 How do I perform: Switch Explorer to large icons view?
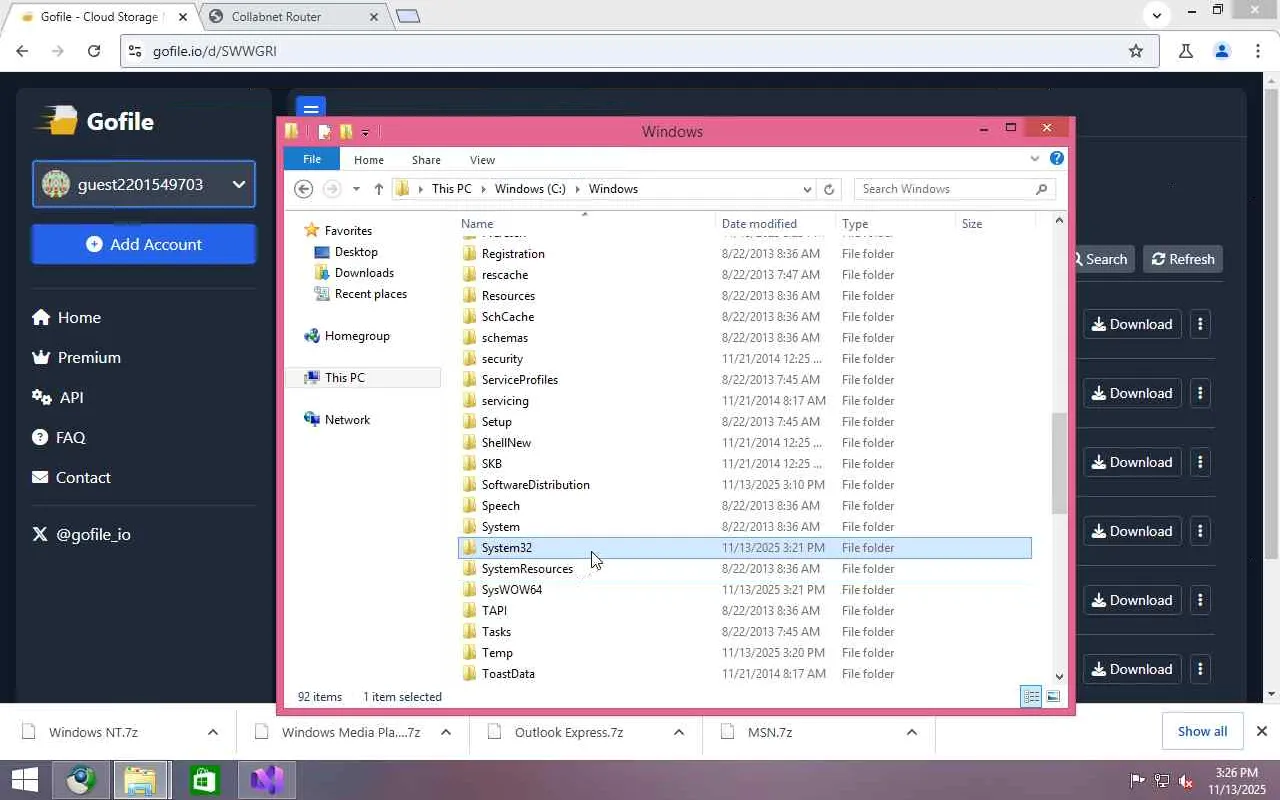(x=1053, y=697)
